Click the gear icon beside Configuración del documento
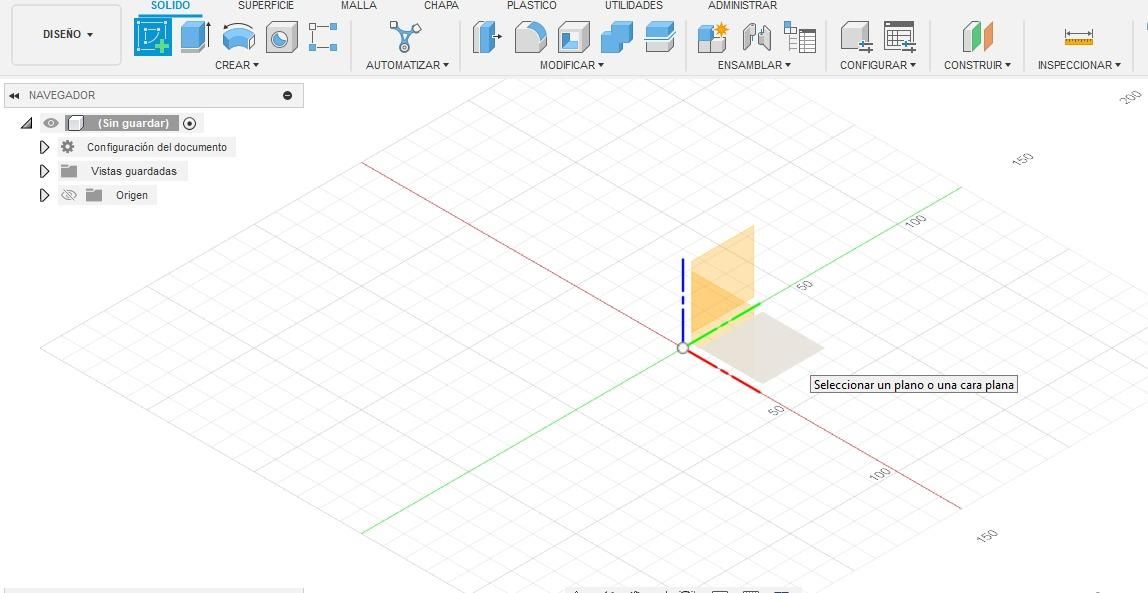 tap(67, 147)
